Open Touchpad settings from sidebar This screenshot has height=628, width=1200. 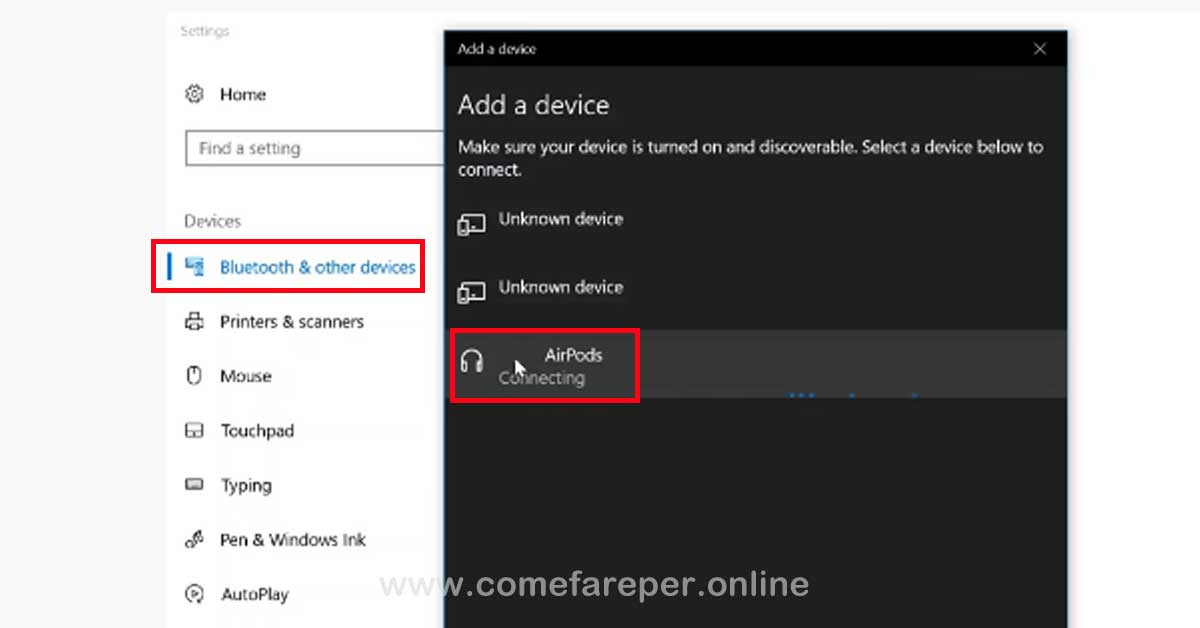pos(256,430)
